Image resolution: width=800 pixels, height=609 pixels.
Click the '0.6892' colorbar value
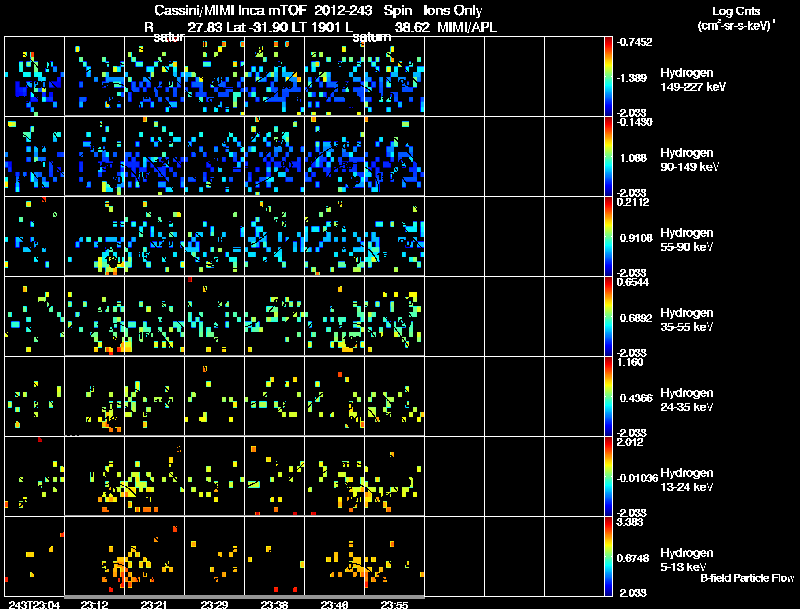(636, 318)
